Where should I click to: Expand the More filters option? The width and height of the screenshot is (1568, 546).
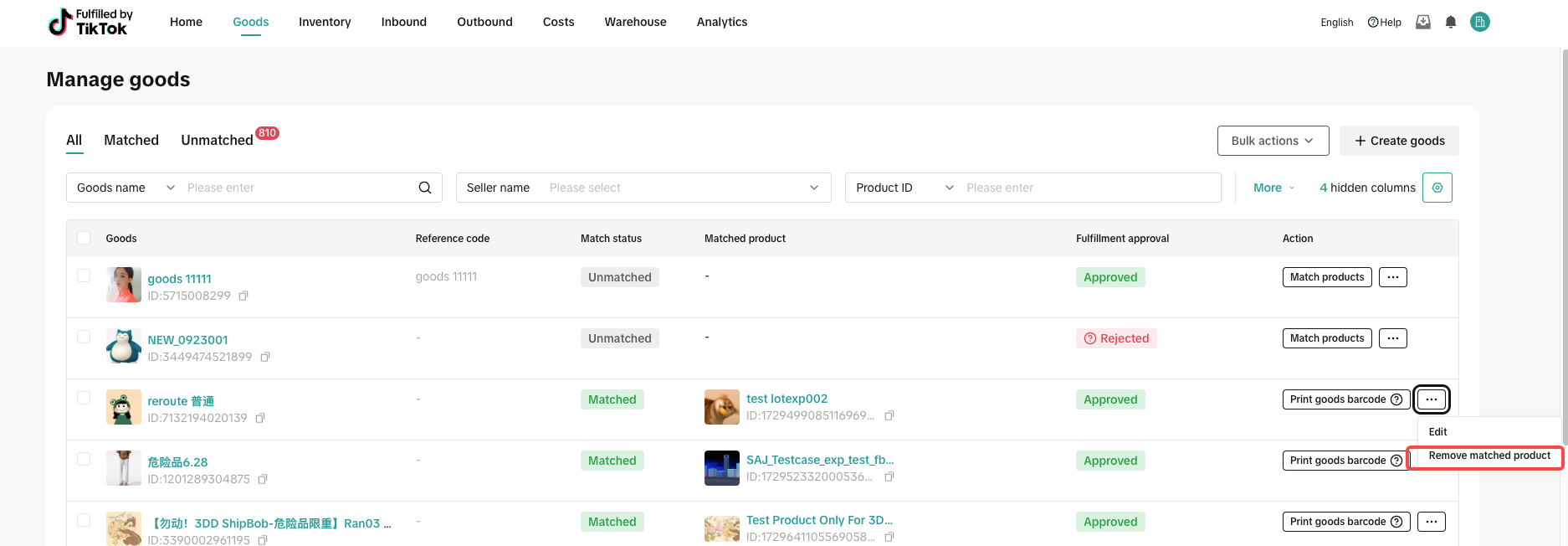pos(1273,188)
